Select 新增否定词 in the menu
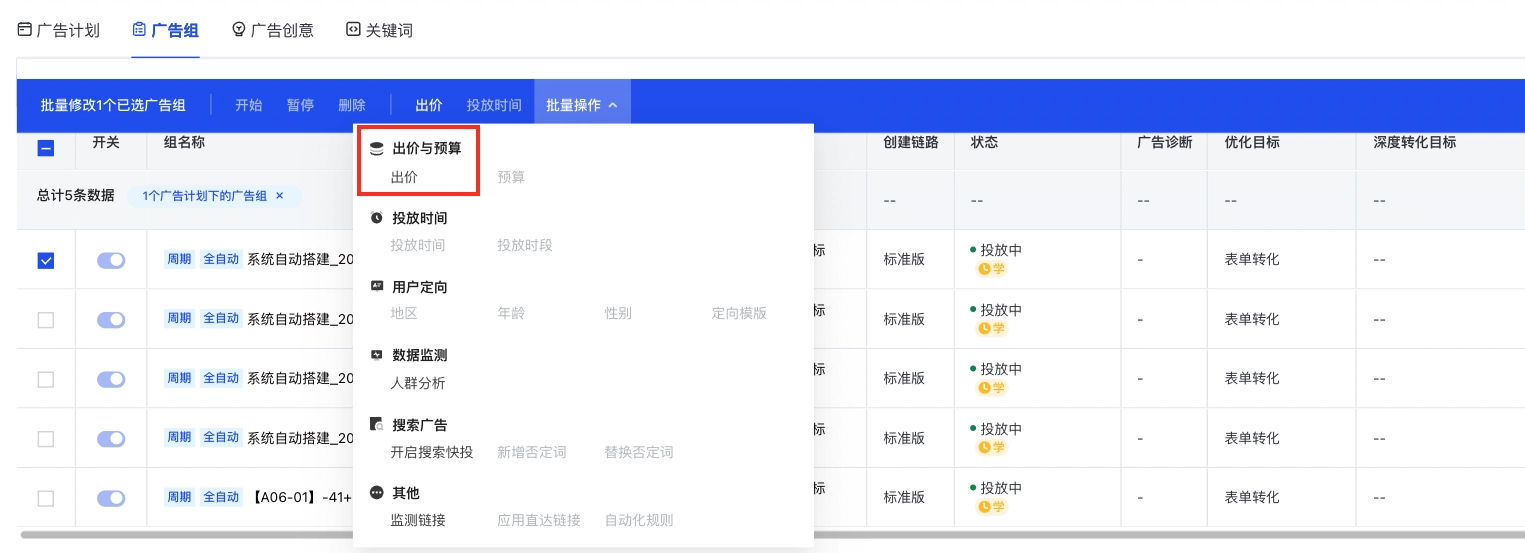 click(x=532, y=452)
